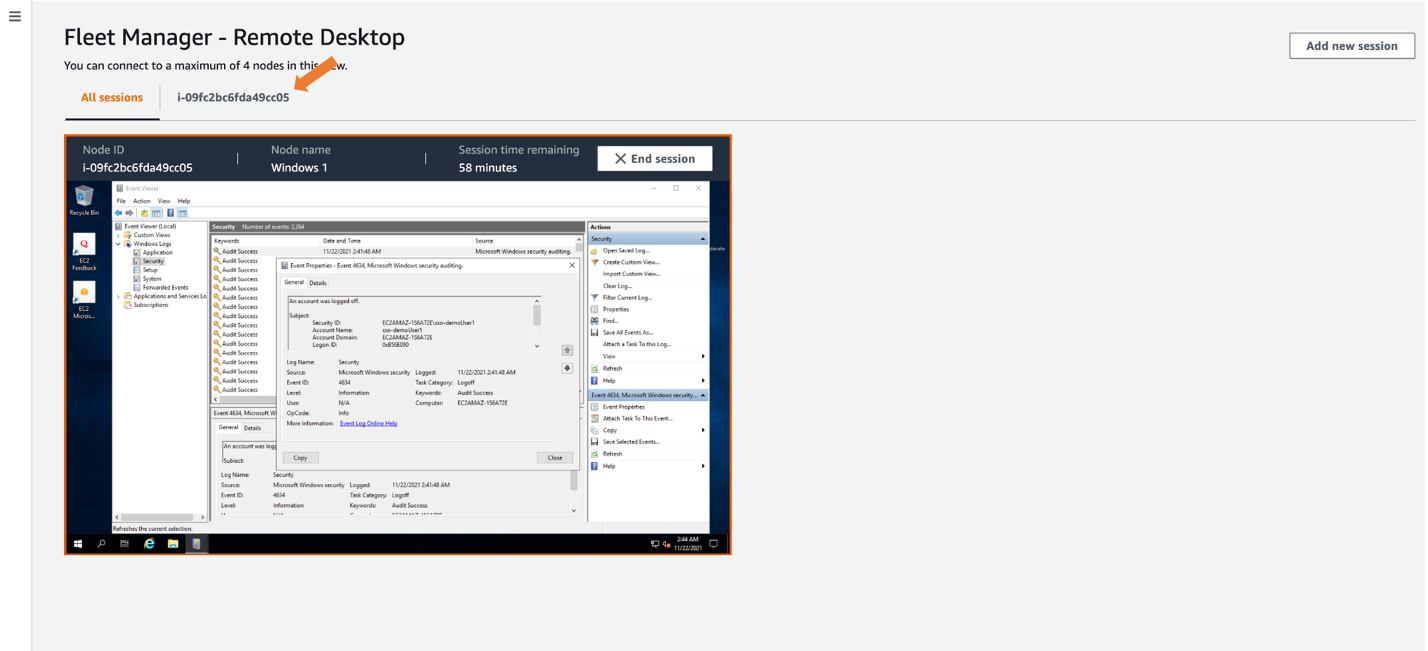Viewport: 1428px width, 651px height.
Task: Click the End session button
Action: (655, 158)
